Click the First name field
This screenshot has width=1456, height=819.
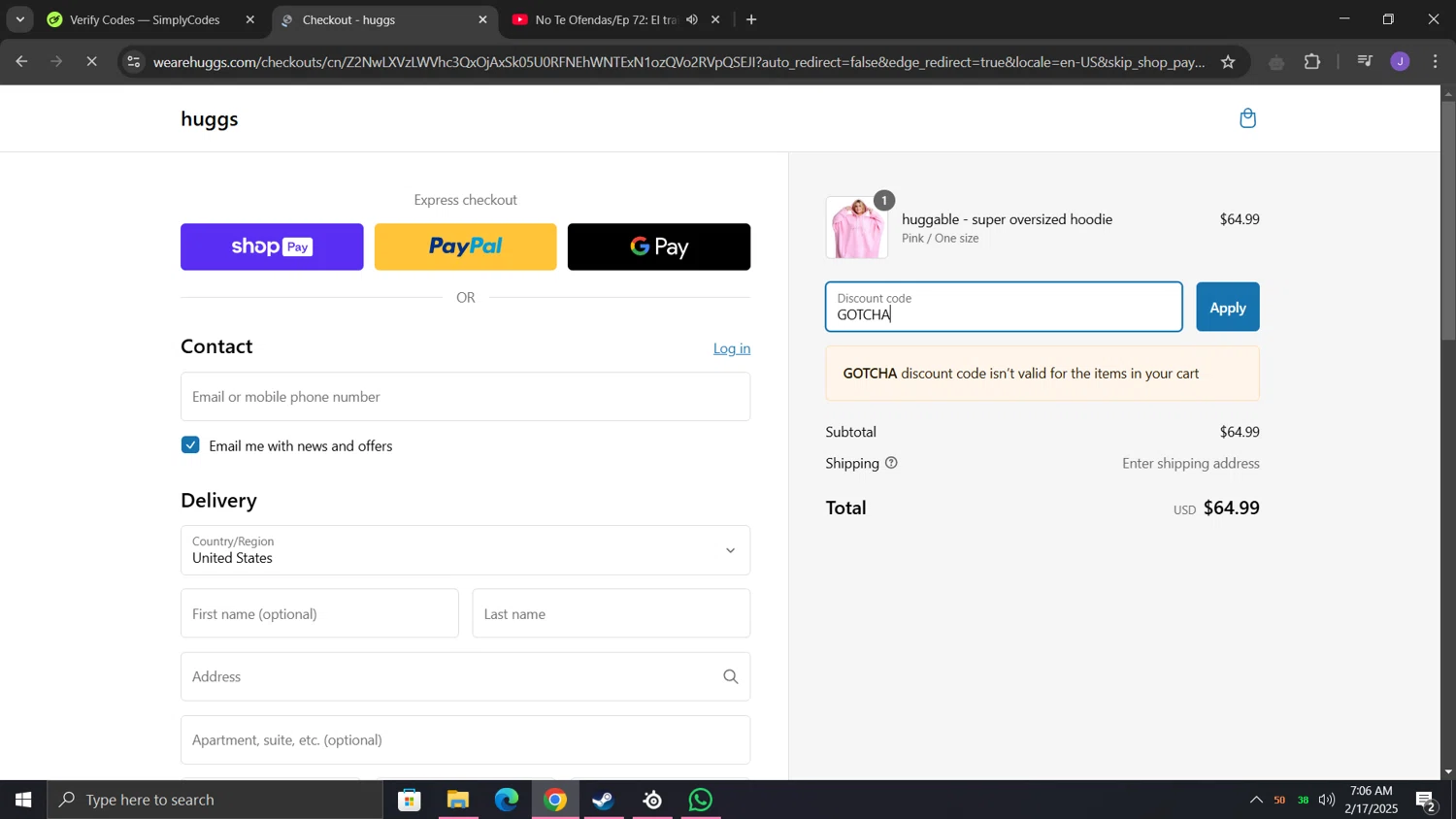point(319,613)
